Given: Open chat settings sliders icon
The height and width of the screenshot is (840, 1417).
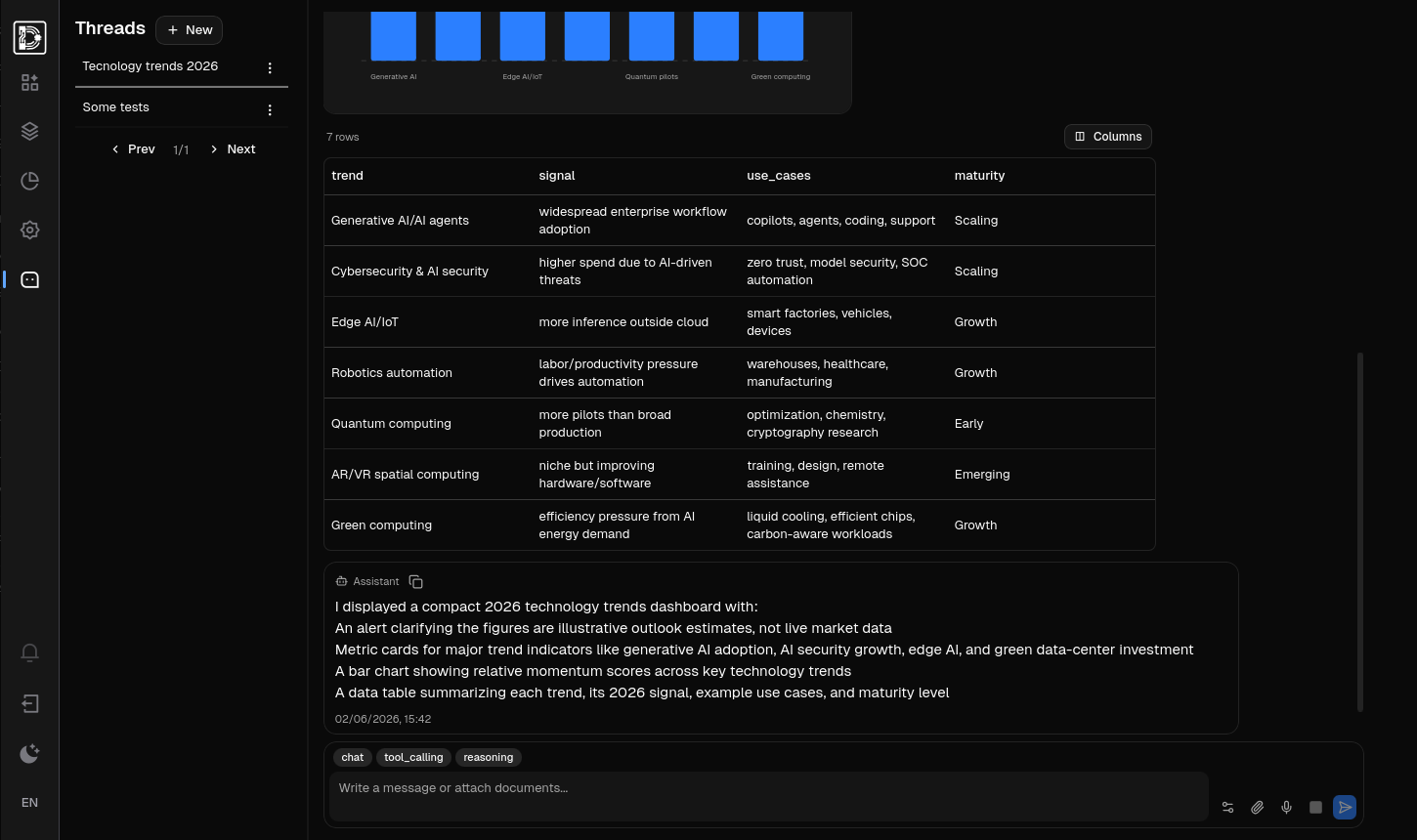Looking at the screenshot, I should point(1227,808).
